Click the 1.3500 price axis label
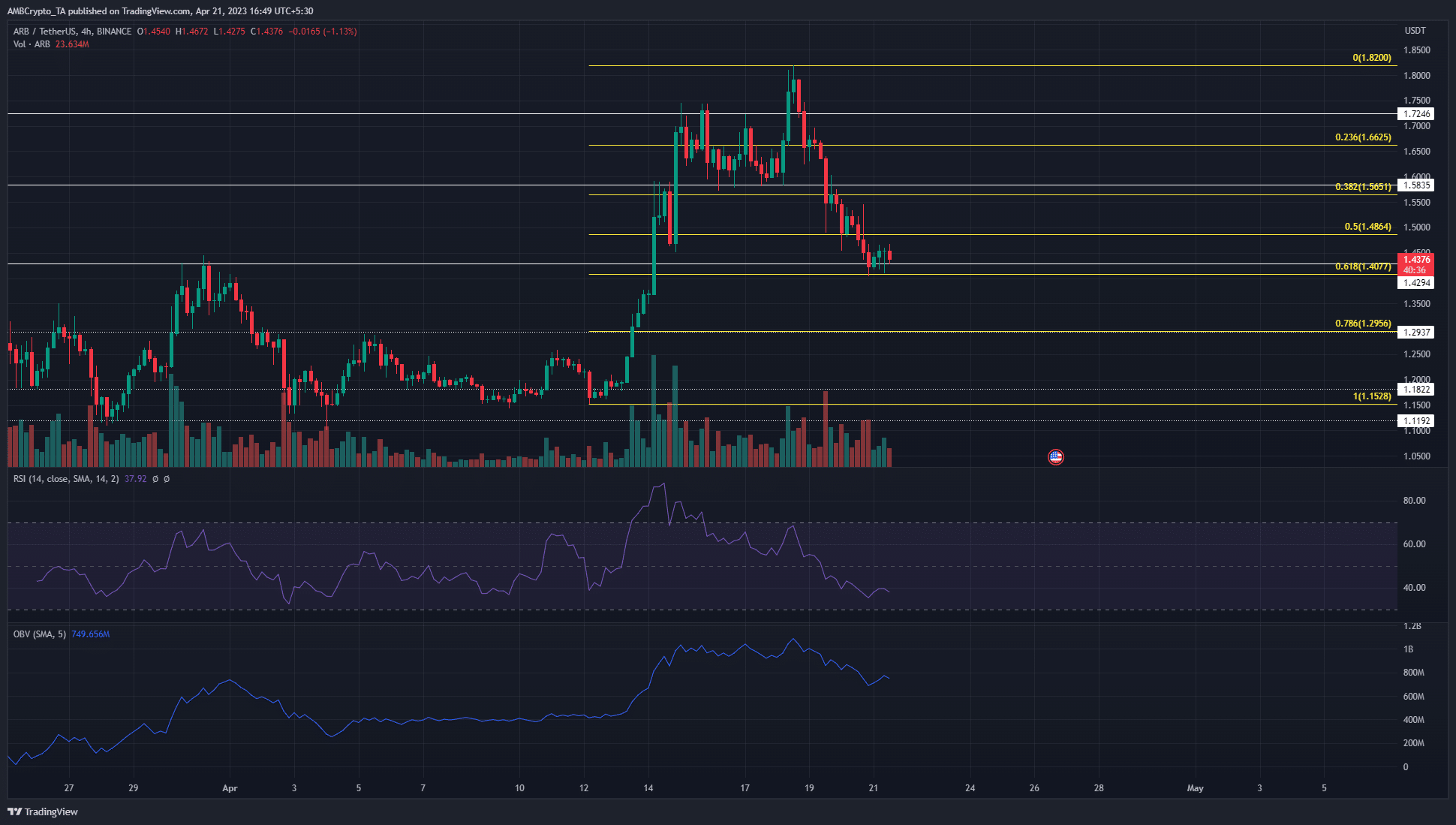The image size is (1456, 825). point(1416,304)
